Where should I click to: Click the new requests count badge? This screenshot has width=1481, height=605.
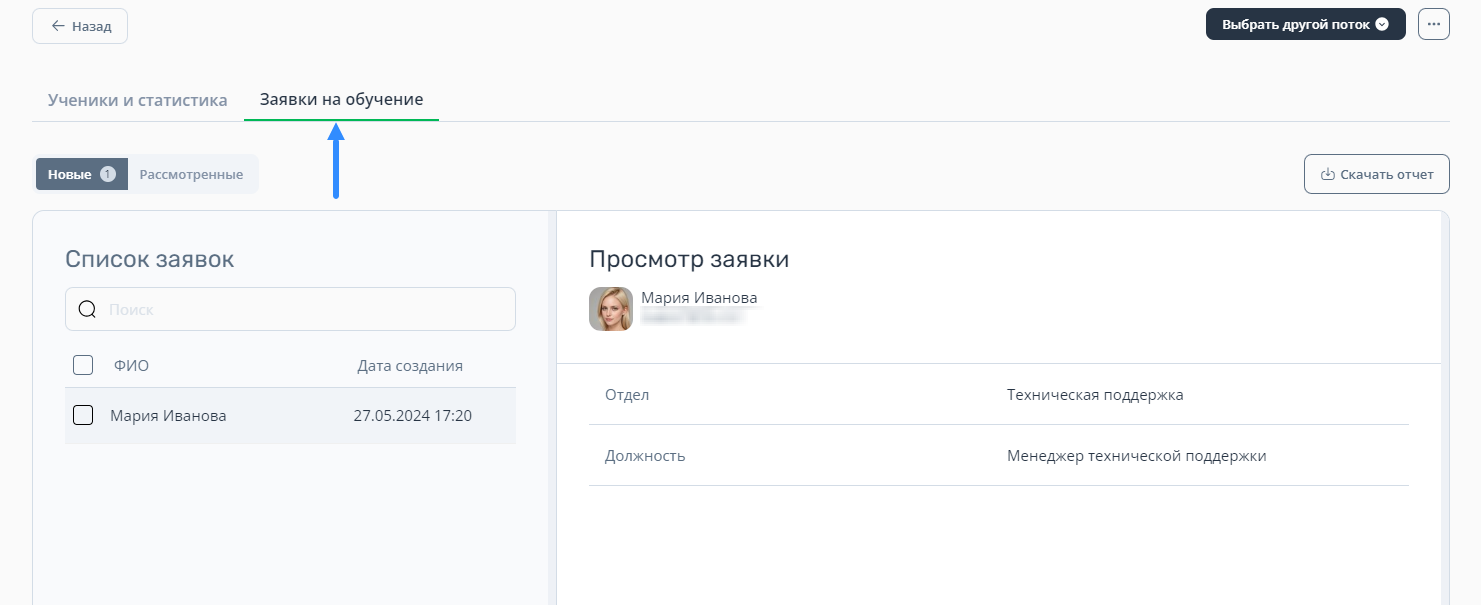(108, 174)
